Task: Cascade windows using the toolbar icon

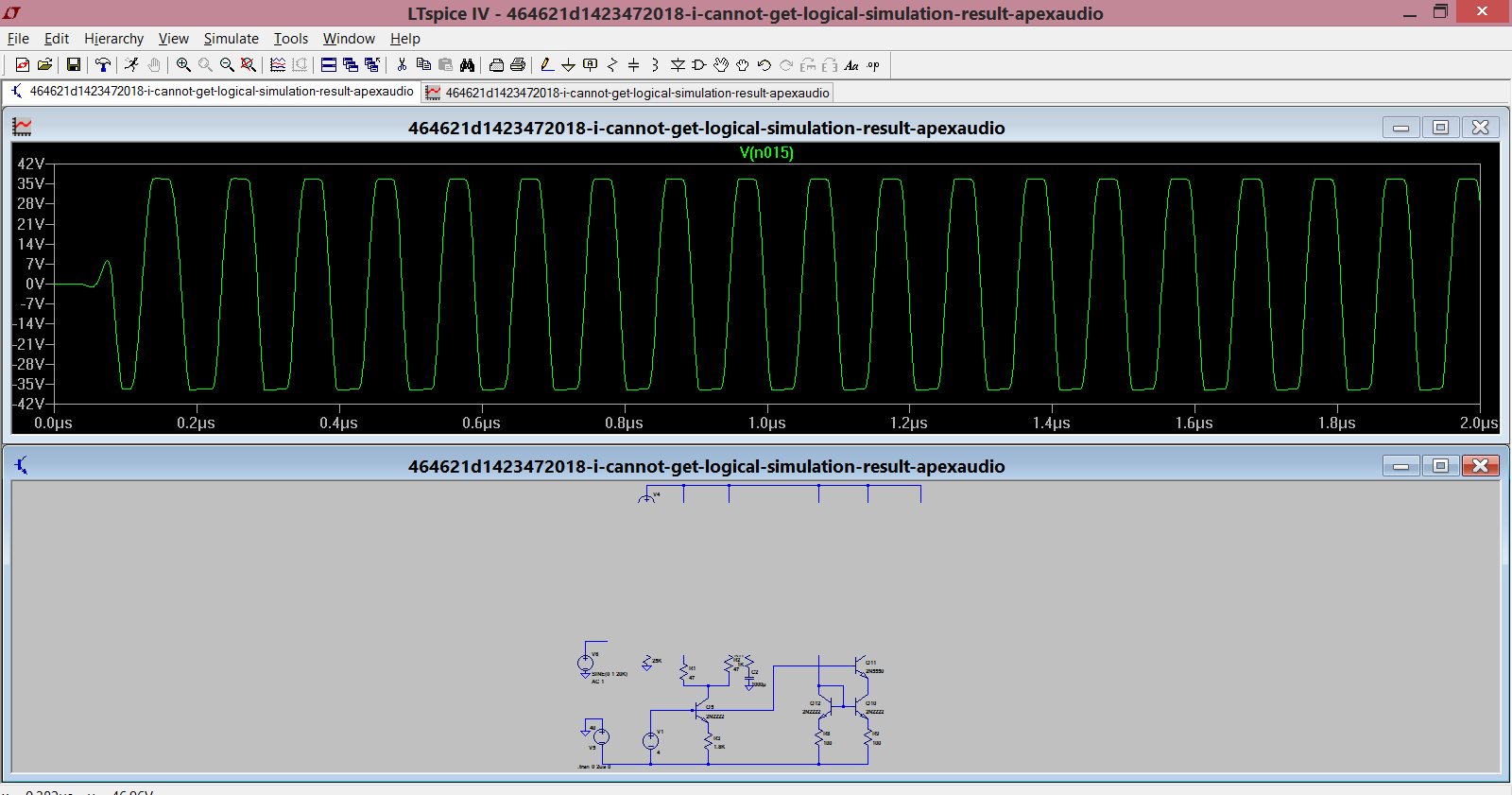Action: pyautogui.click(x=351, y=65)
